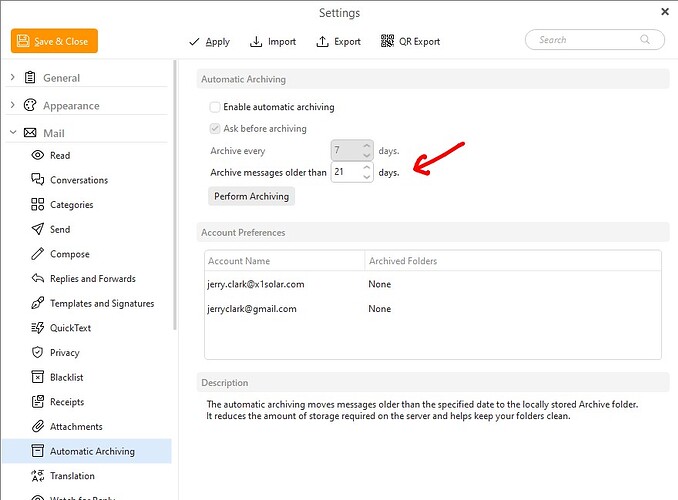Open Replies and Forwards settings
The image size is (678, 500).
pyautogui.click(x=92, y=279)
